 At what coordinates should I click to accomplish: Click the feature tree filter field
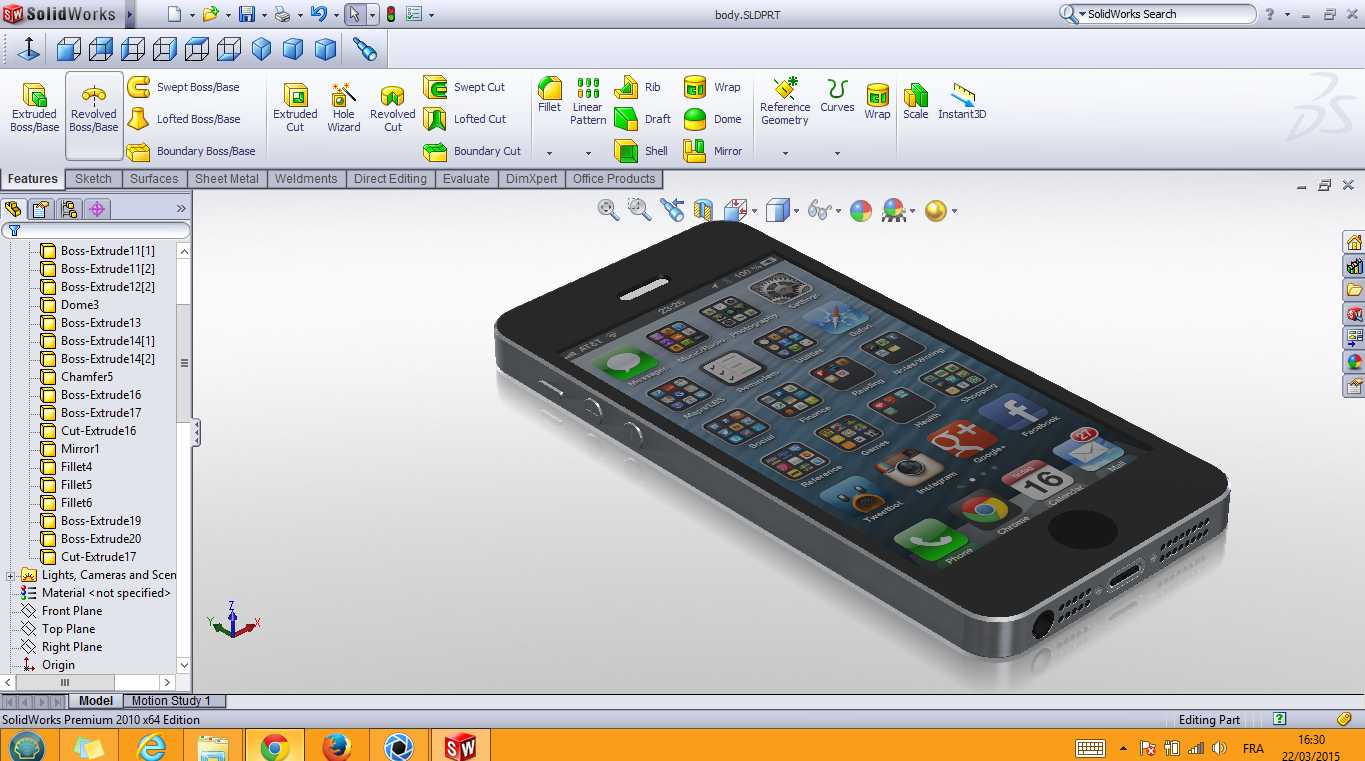97,230
